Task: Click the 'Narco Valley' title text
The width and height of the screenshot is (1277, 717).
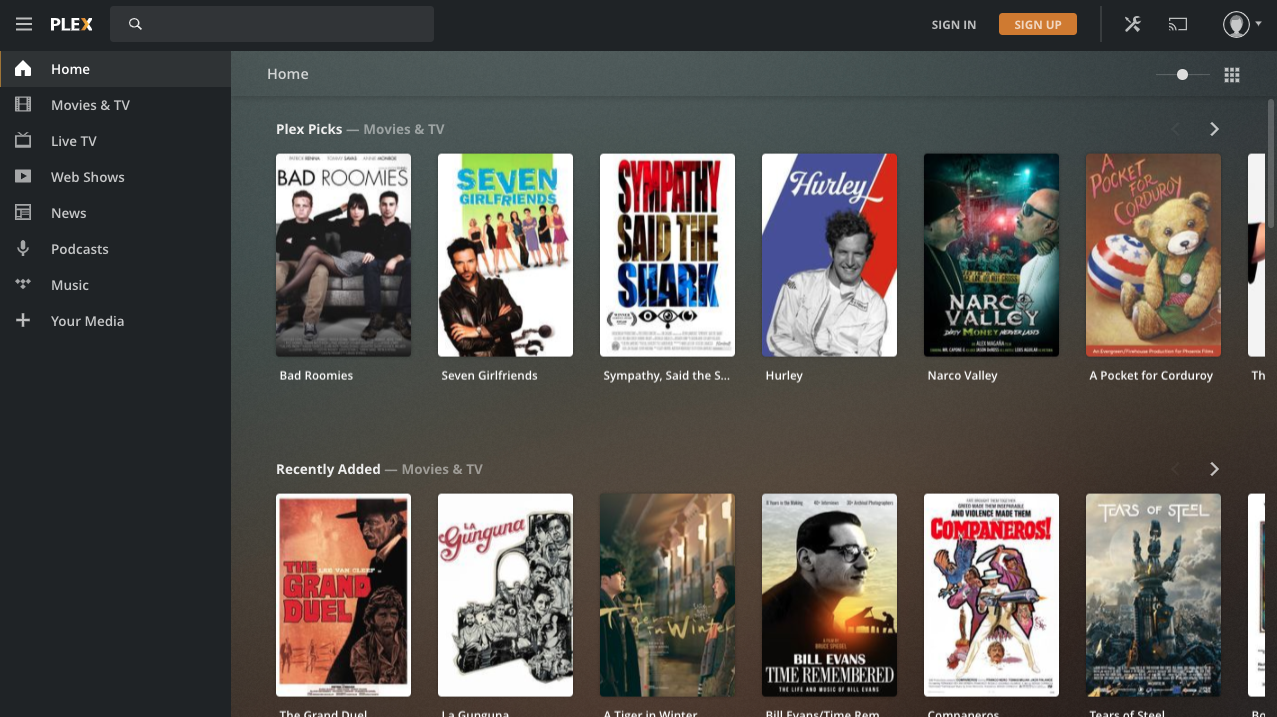Action: [x=962, y=376]
